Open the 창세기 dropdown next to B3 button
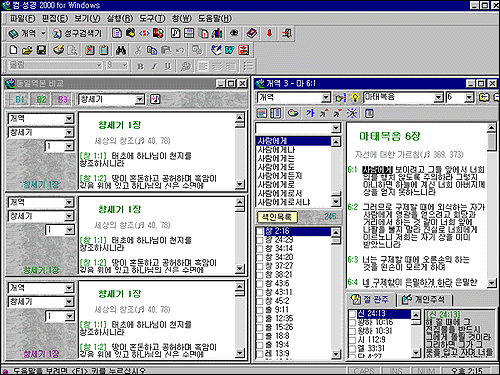Viewport: 500px width, 375px height. [140, 99]
